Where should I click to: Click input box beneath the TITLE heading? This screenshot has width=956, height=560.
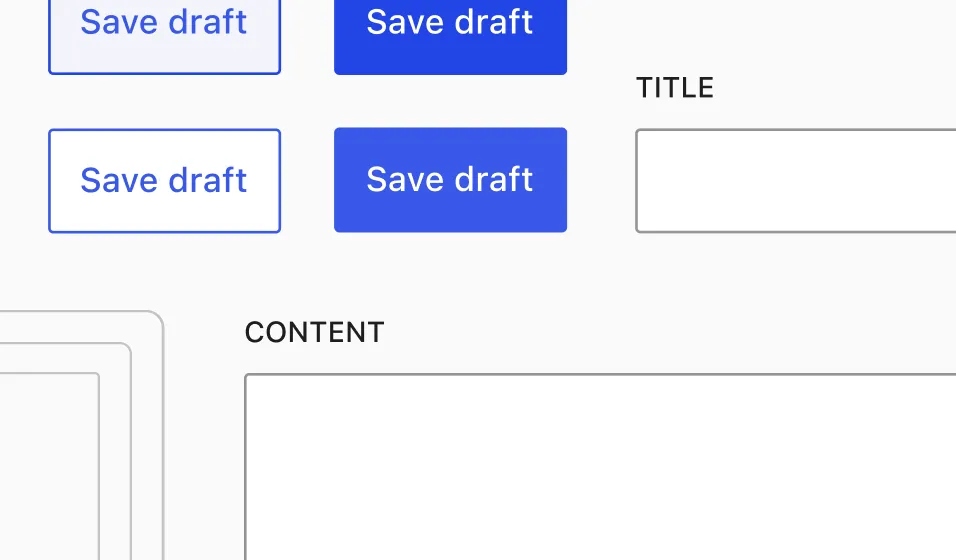796,181
